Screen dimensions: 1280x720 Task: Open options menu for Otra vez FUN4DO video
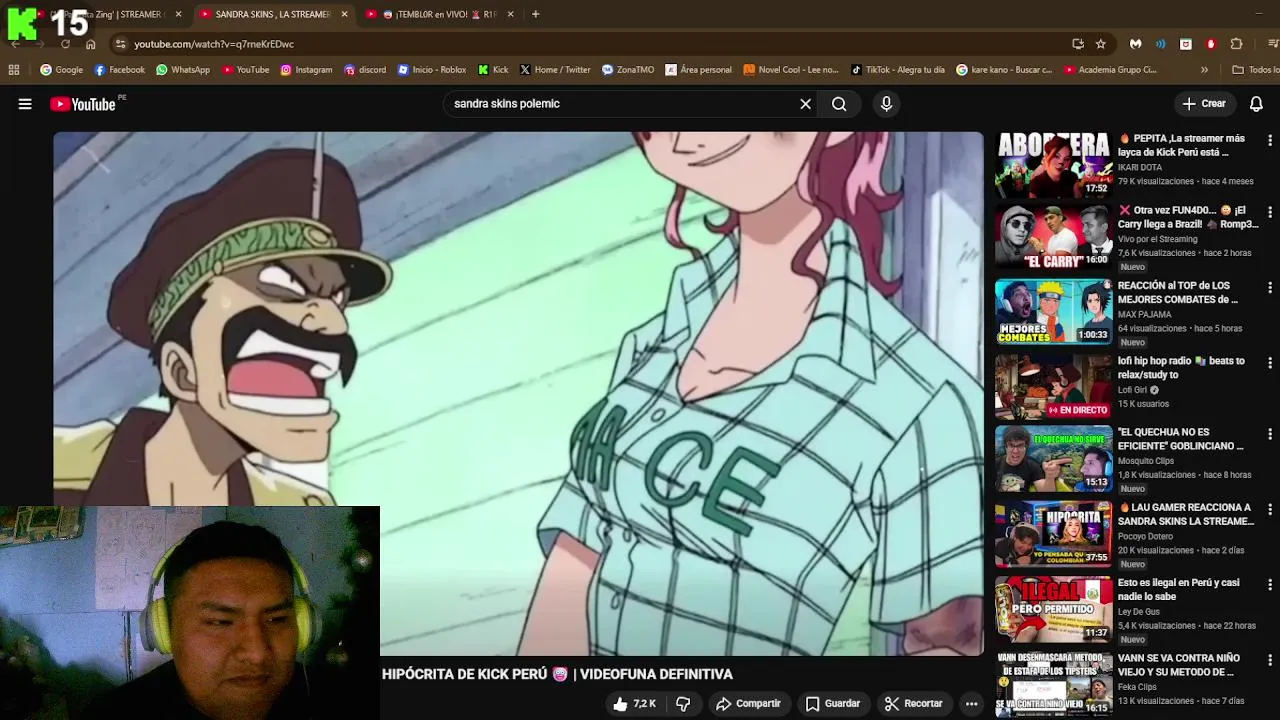point(1270,213)
